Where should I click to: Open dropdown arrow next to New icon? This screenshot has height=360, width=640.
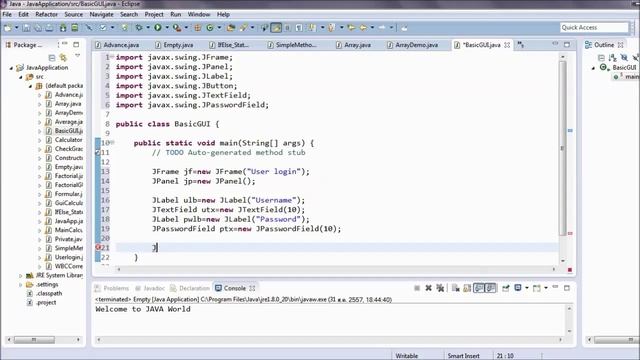(x=17, y=28)
